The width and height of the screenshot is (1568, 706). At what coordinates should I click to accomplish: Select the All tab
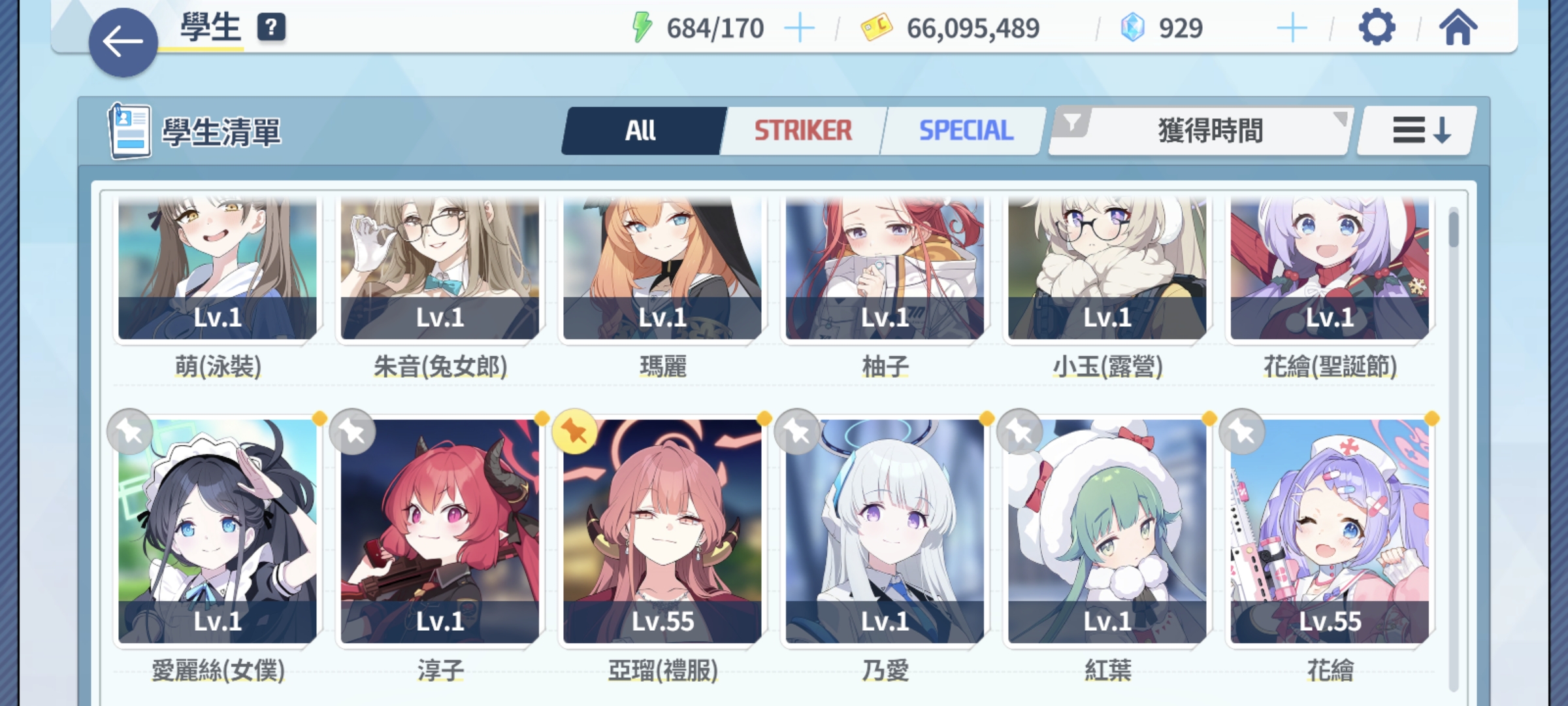(x=642, y=131)
